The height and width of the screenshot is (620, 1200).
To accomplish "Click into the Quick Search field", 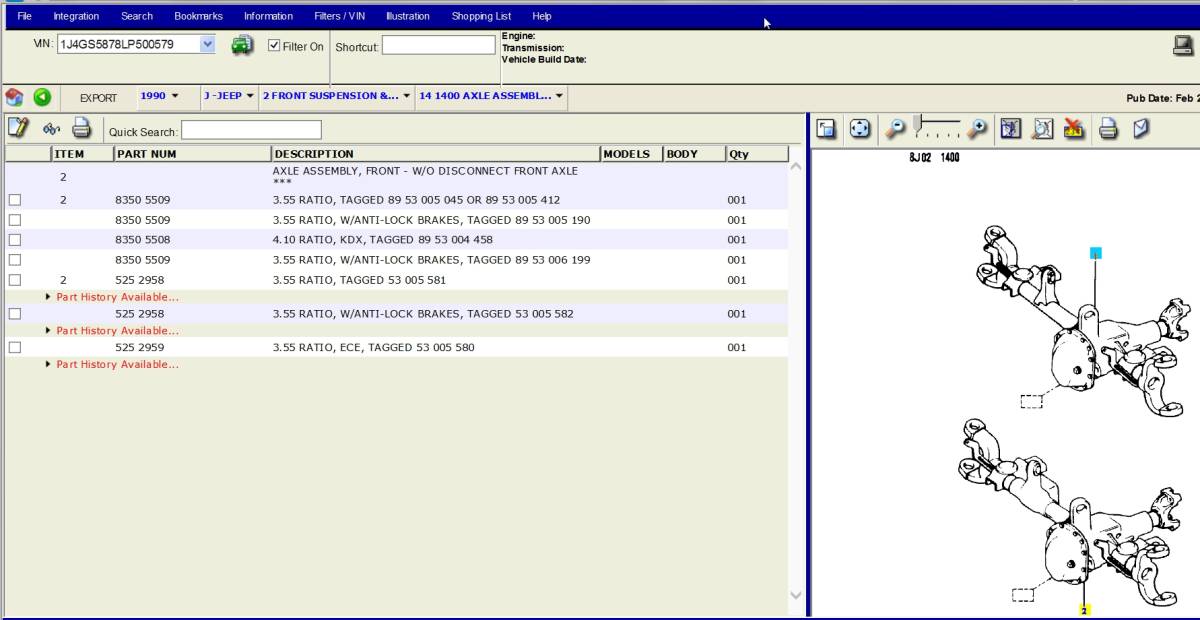I will (x=251, y=131).
